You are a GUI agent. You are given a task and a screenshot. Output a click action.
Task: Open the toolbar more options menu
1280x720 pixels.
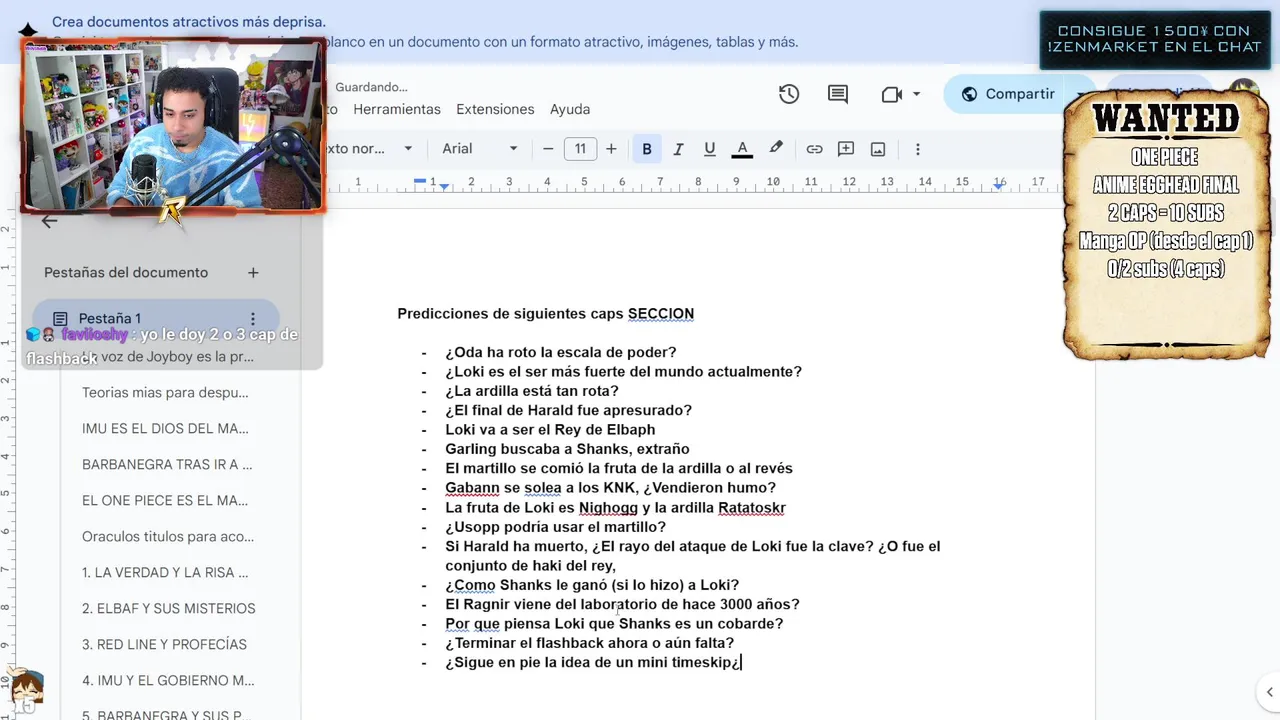tap(917, 149)
